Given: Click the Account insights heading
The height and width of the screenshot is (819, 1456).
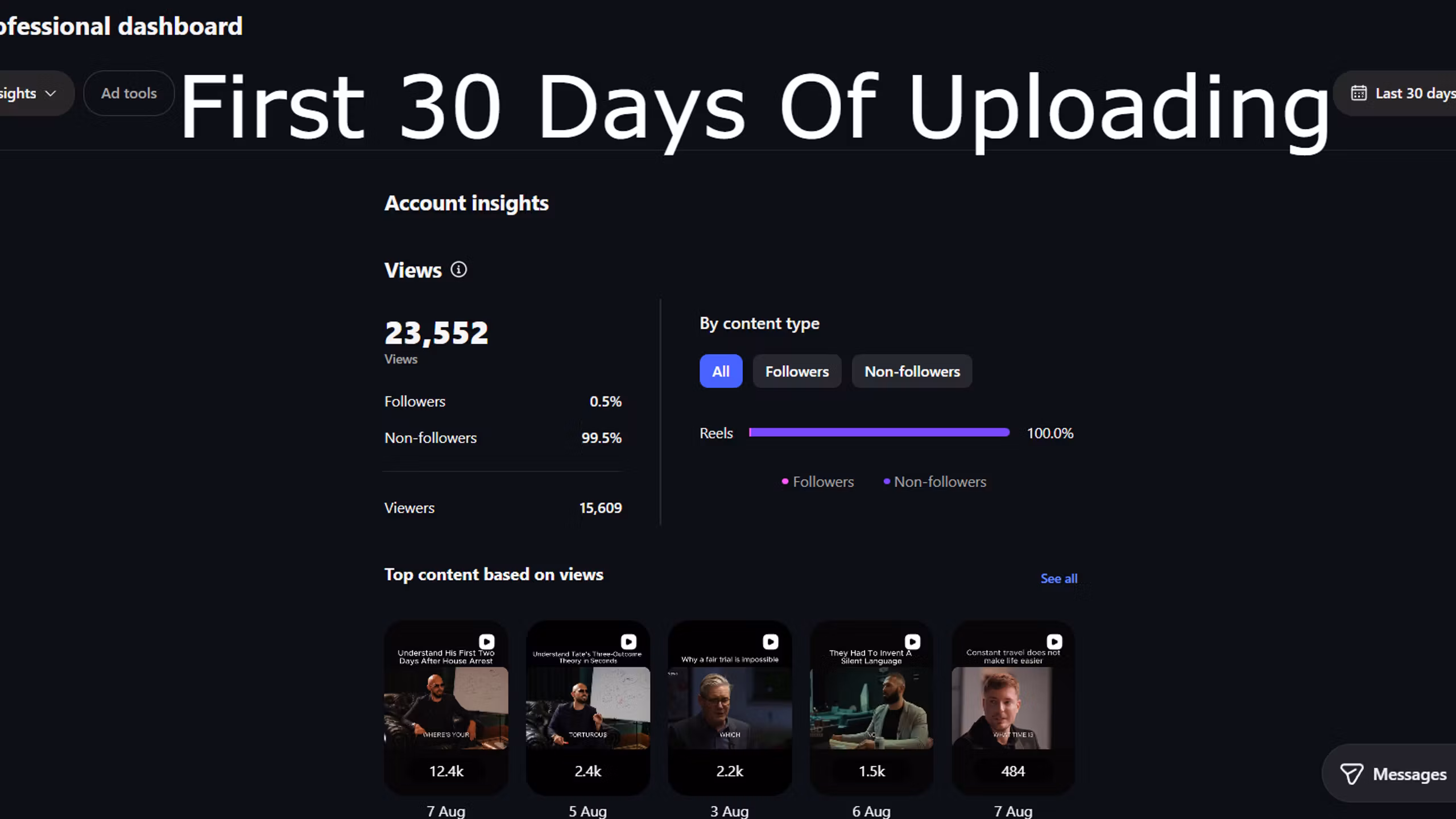Looking at the screenshot, I should click(x=466, y=203).
